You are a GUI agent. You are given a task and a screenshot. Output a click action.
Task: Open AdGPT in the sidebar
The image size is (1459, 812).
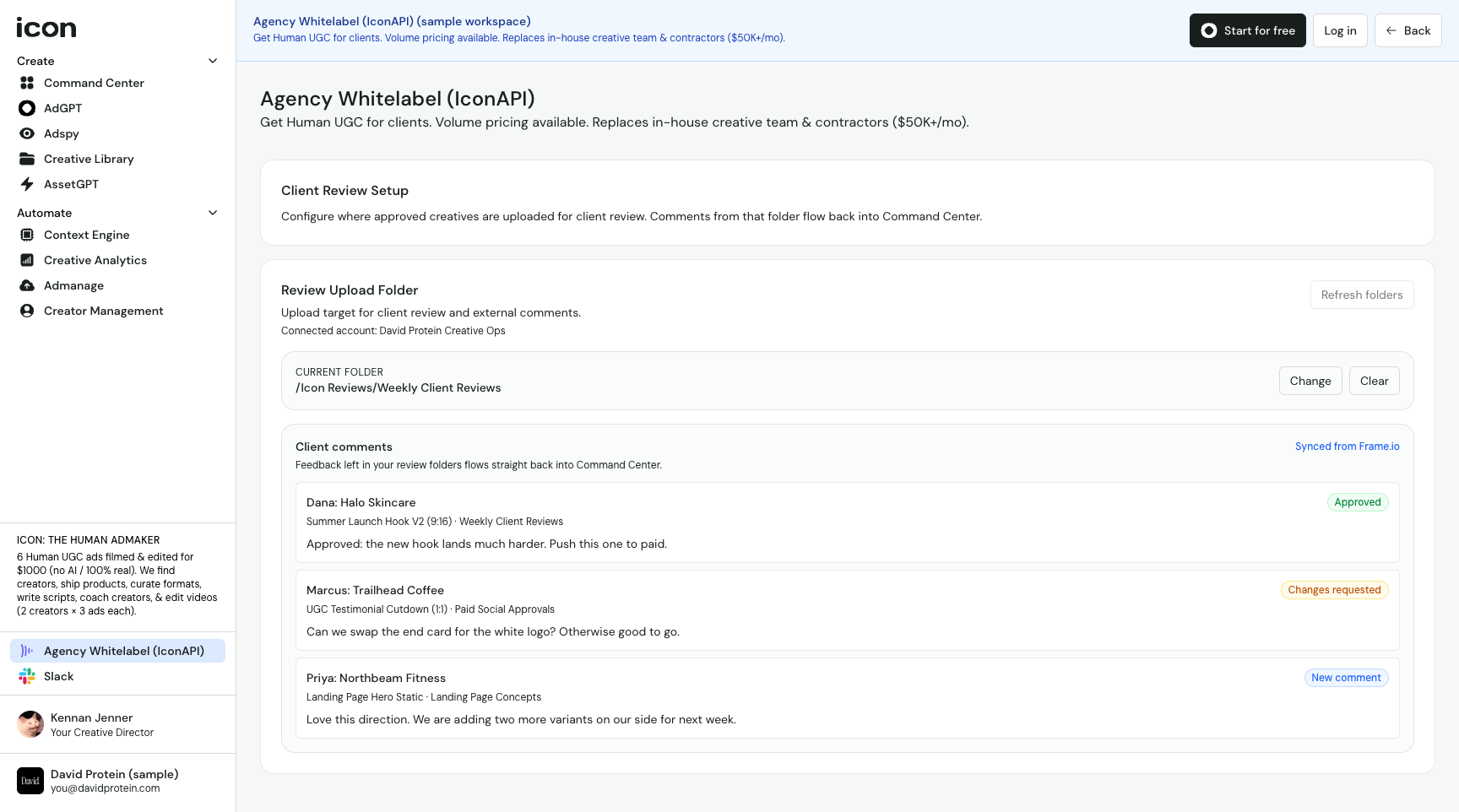(117, 108)
